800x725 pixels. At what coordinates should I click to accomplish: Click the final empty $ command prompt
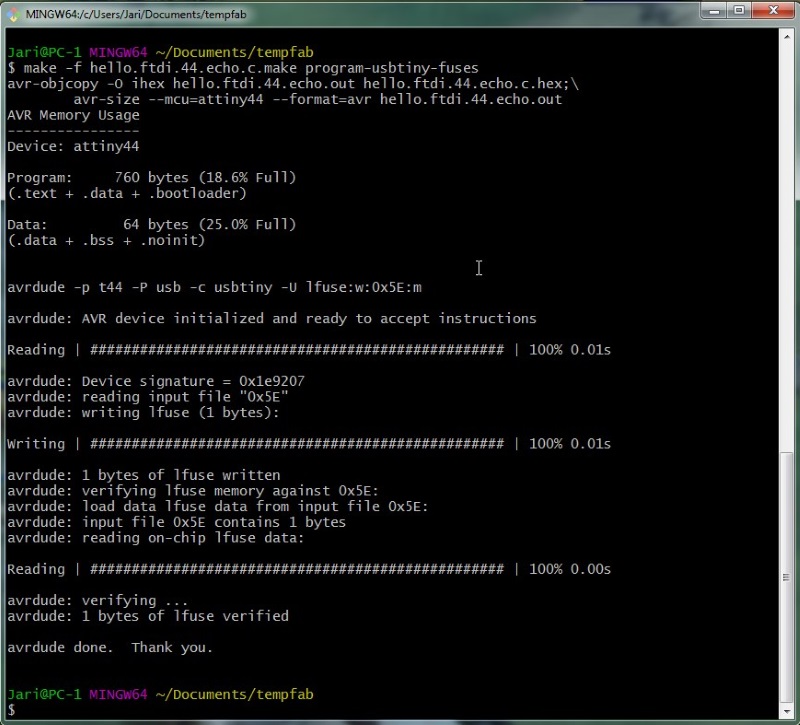[x=11, y=710]
